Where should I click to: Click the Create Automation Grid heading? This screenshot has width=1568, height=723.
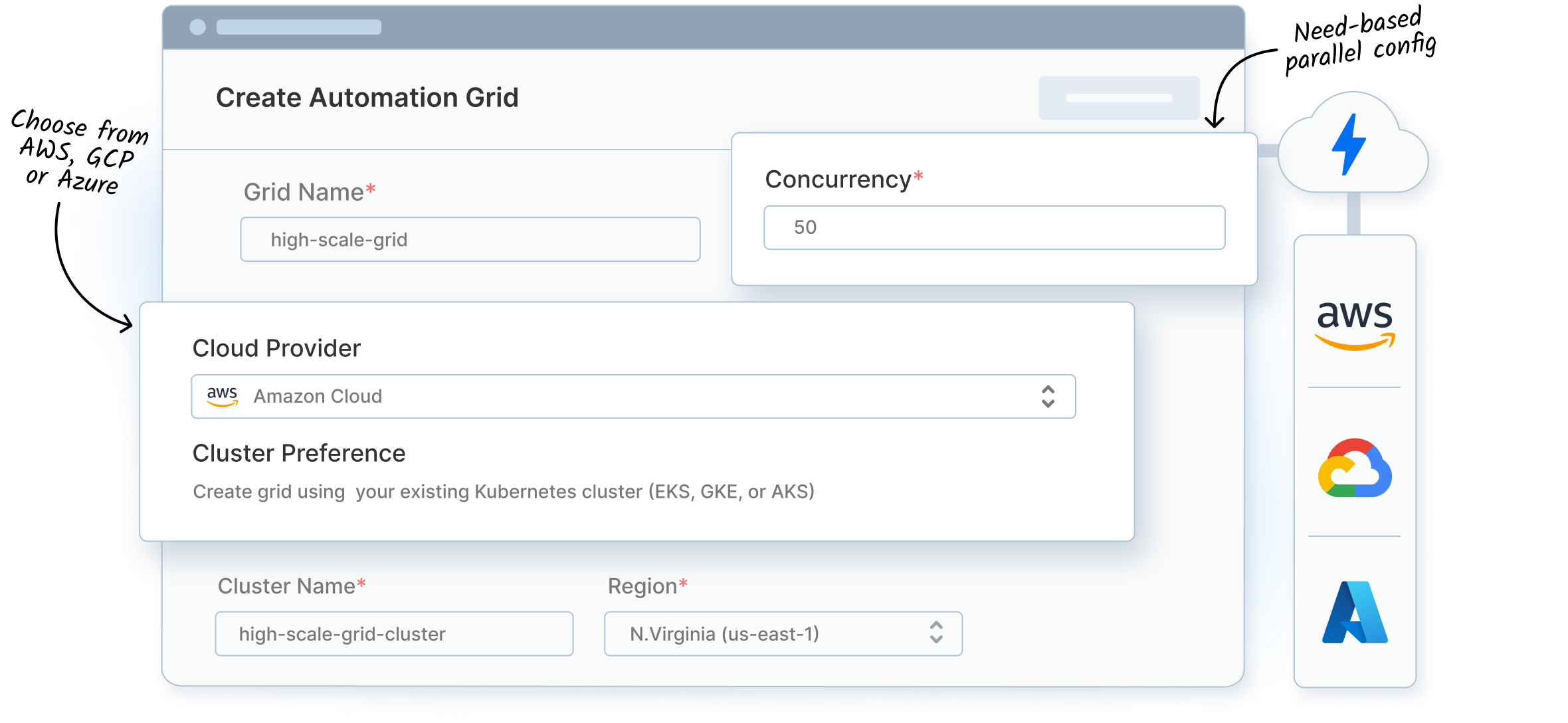367,97
